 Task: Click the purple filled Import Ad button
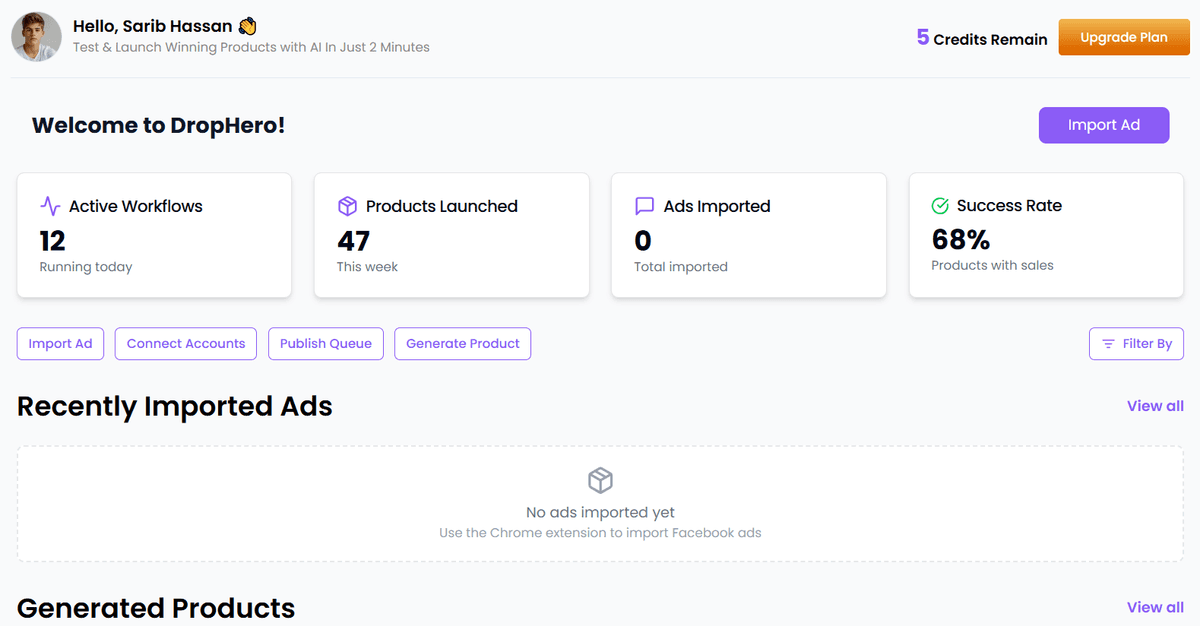(x=1103, y=125)
